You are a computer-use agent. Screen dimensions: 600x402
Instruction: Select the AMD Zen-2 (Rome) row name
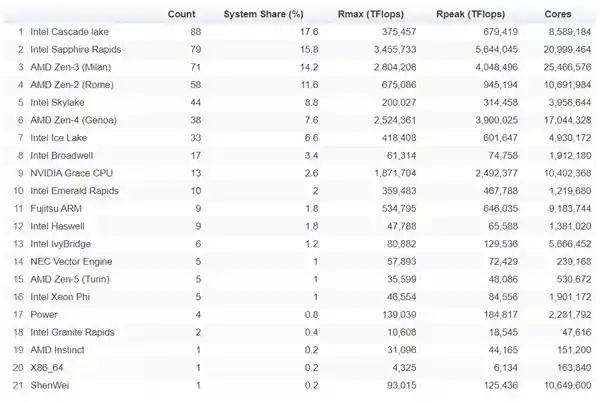coord(72,85)
